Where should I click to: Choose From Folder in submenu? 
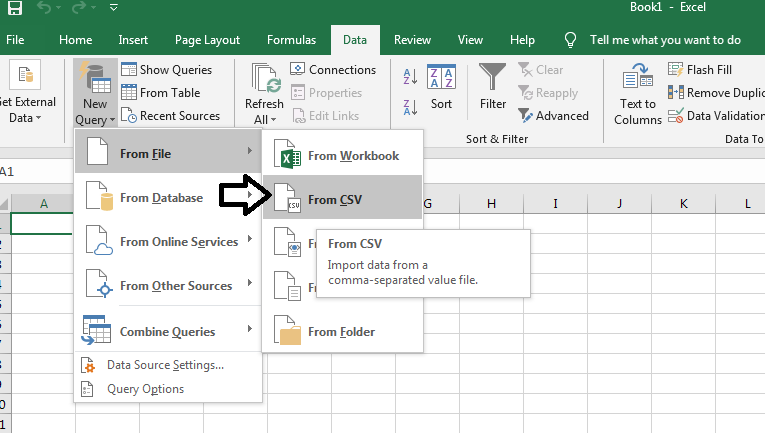coord(342,332)
